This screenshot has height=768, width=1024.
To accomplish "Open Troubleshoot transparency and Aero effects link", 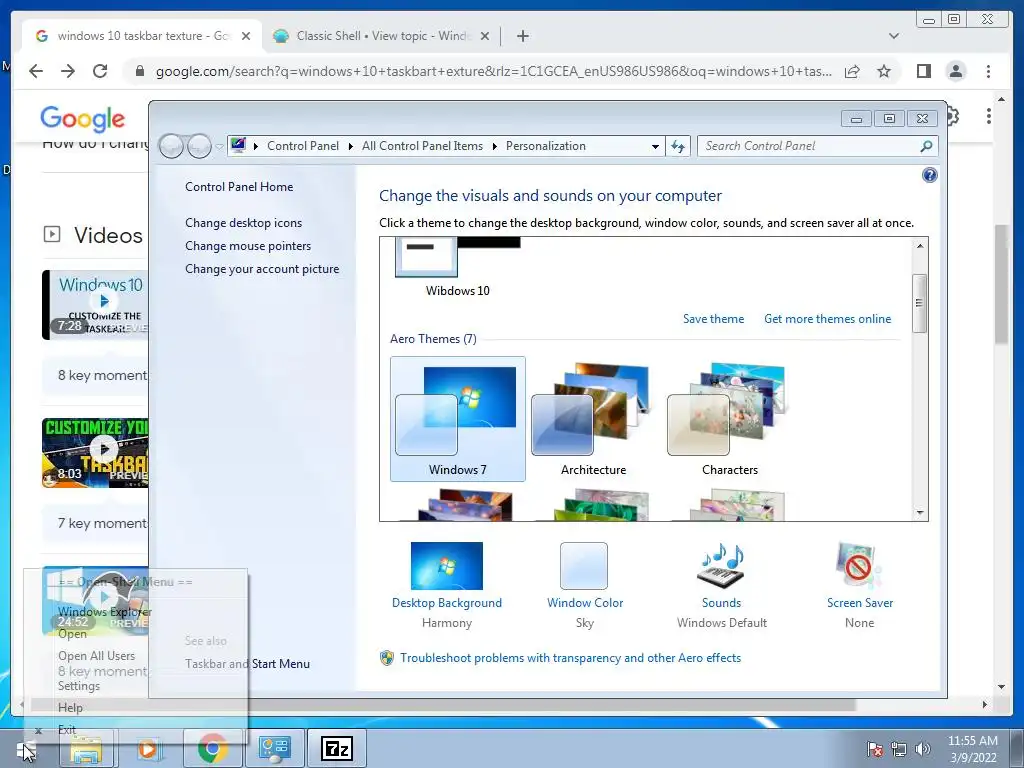I will pos(570,658).
